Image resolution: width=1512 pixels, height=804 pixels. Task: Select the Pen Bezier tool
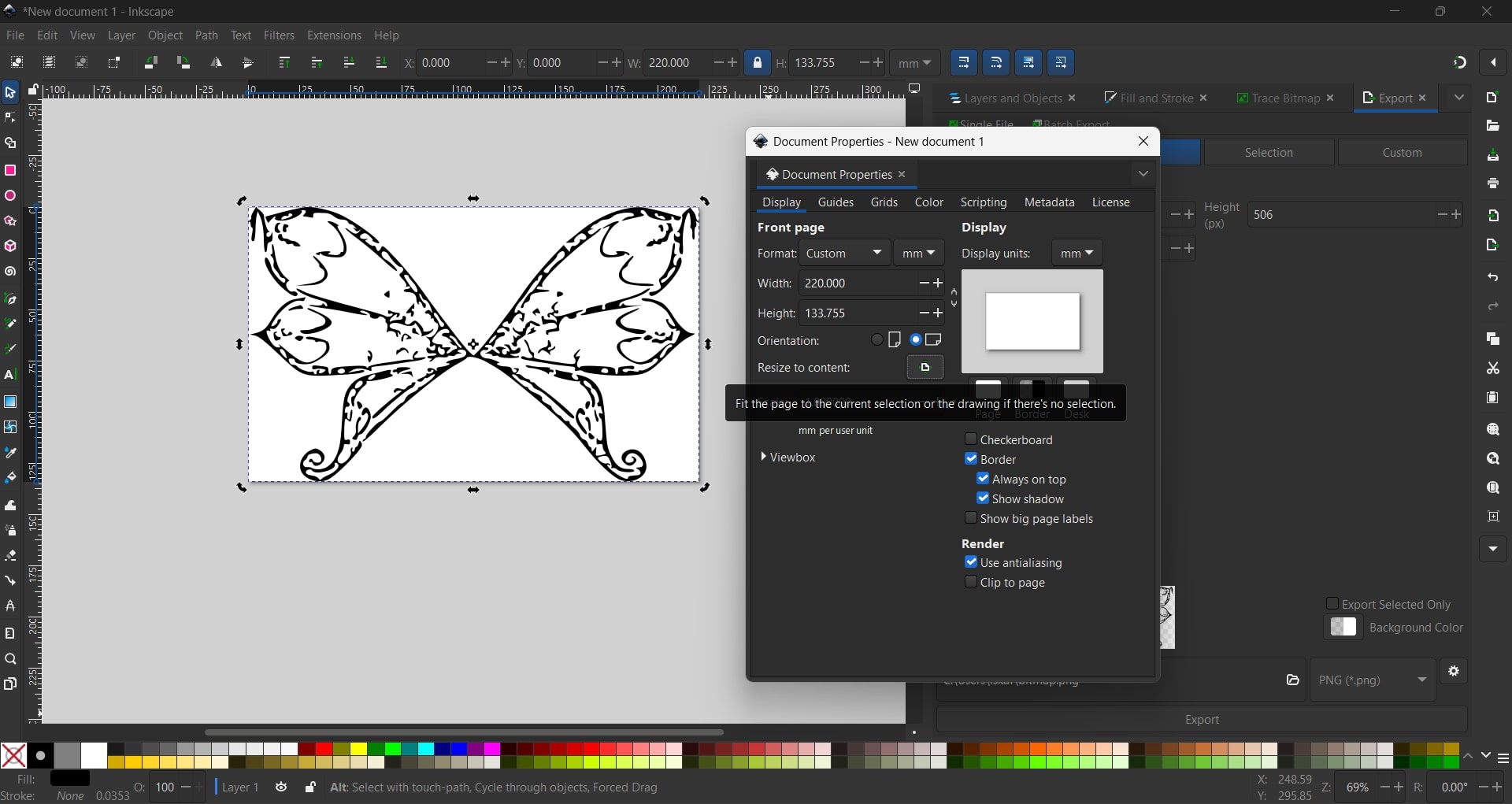[10, 298]
